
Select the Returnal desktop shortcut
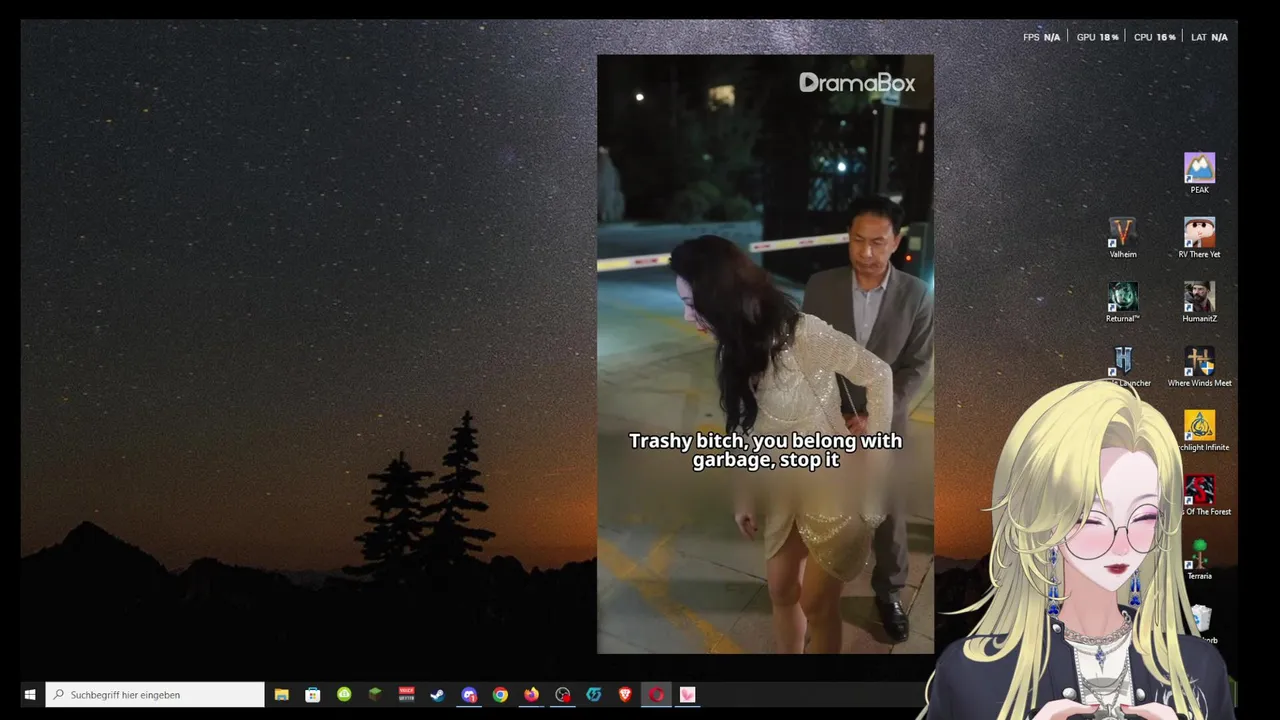[x=1123, y=302]
